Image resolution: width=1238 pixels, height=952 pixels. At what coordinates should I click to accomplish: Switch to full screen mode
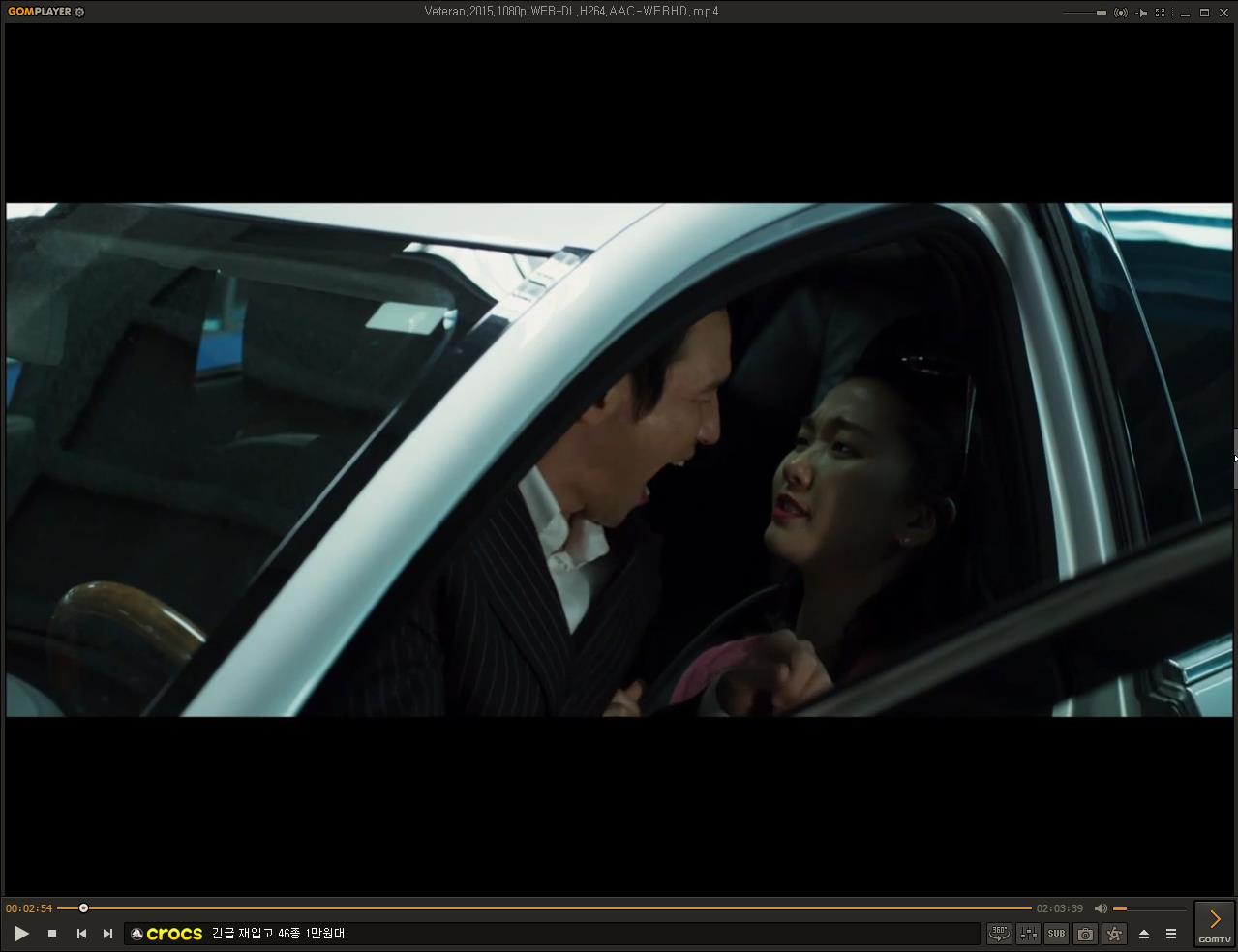point(1161,13)
